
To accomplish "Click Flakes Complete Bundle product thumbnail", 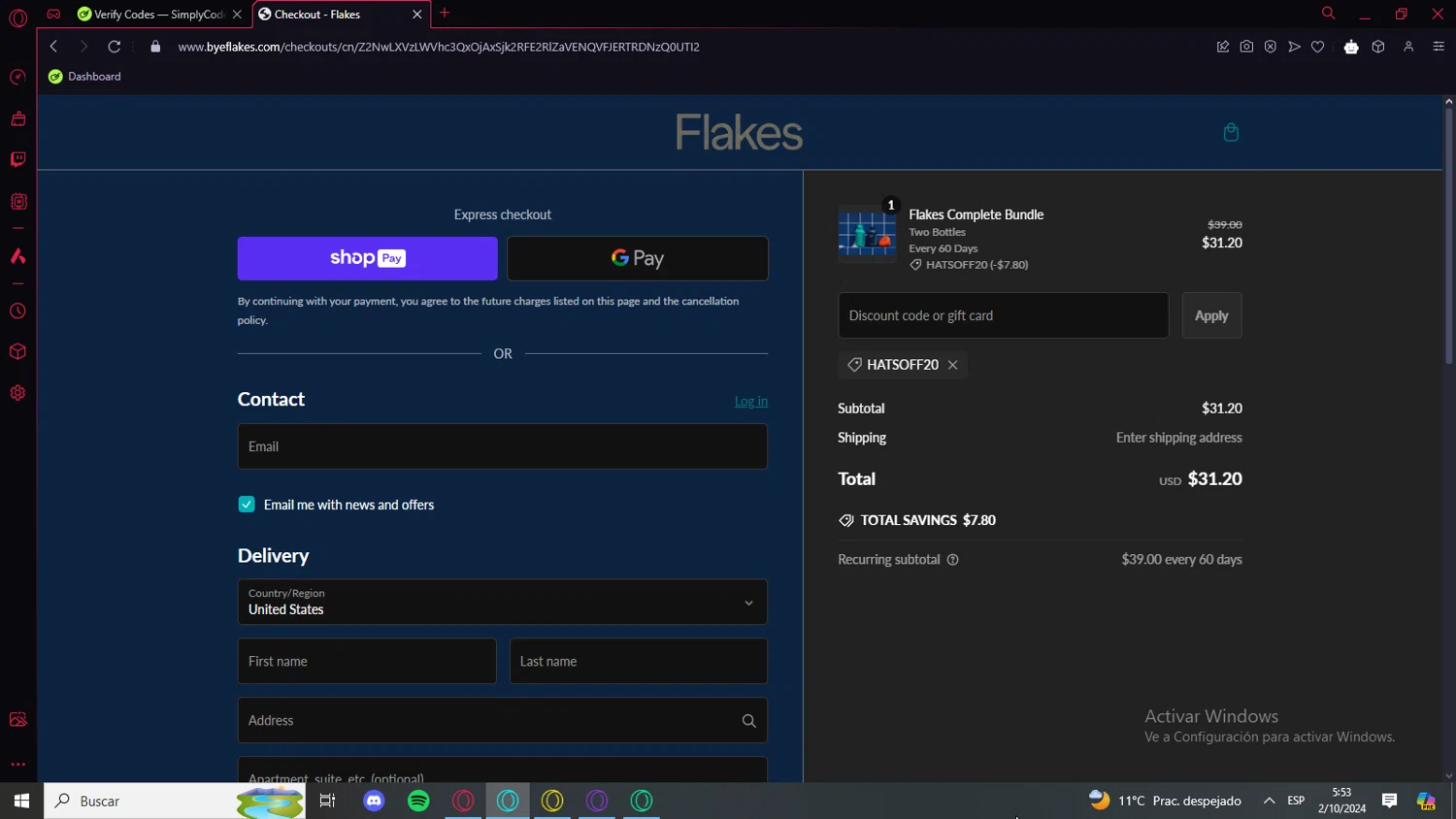I will tap(867, 234).
